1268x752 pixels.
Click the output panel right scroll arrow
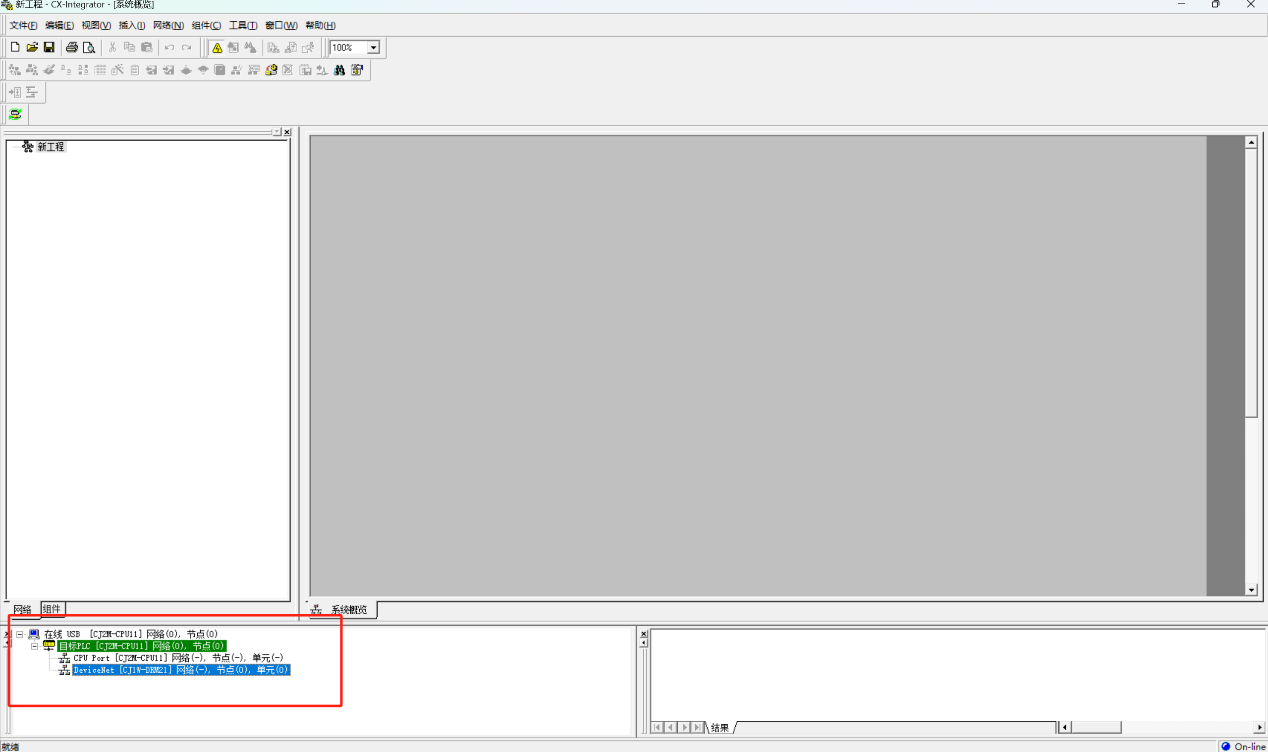[x=1260, y=727]
